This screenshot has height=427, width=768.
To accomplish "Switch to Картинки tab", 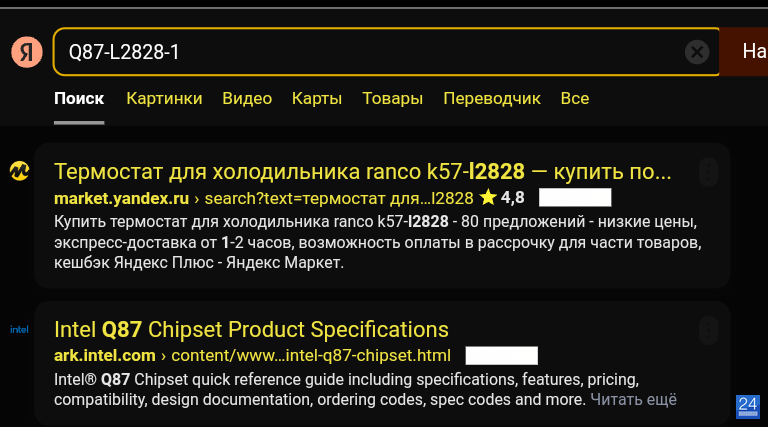I will tap(164, 98).
